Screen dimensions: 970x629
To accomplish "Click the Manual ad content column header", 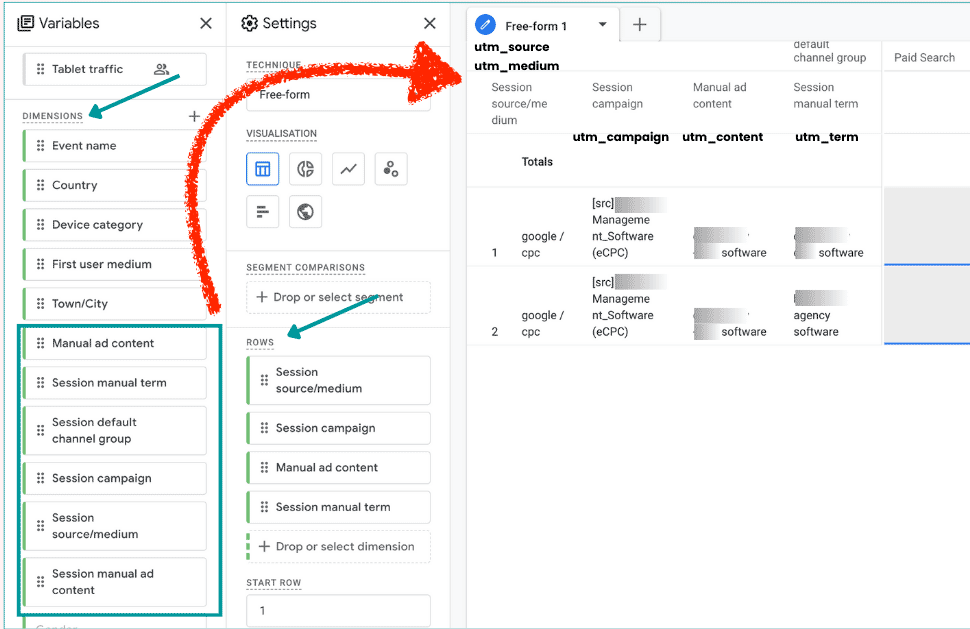I will 719,96.
